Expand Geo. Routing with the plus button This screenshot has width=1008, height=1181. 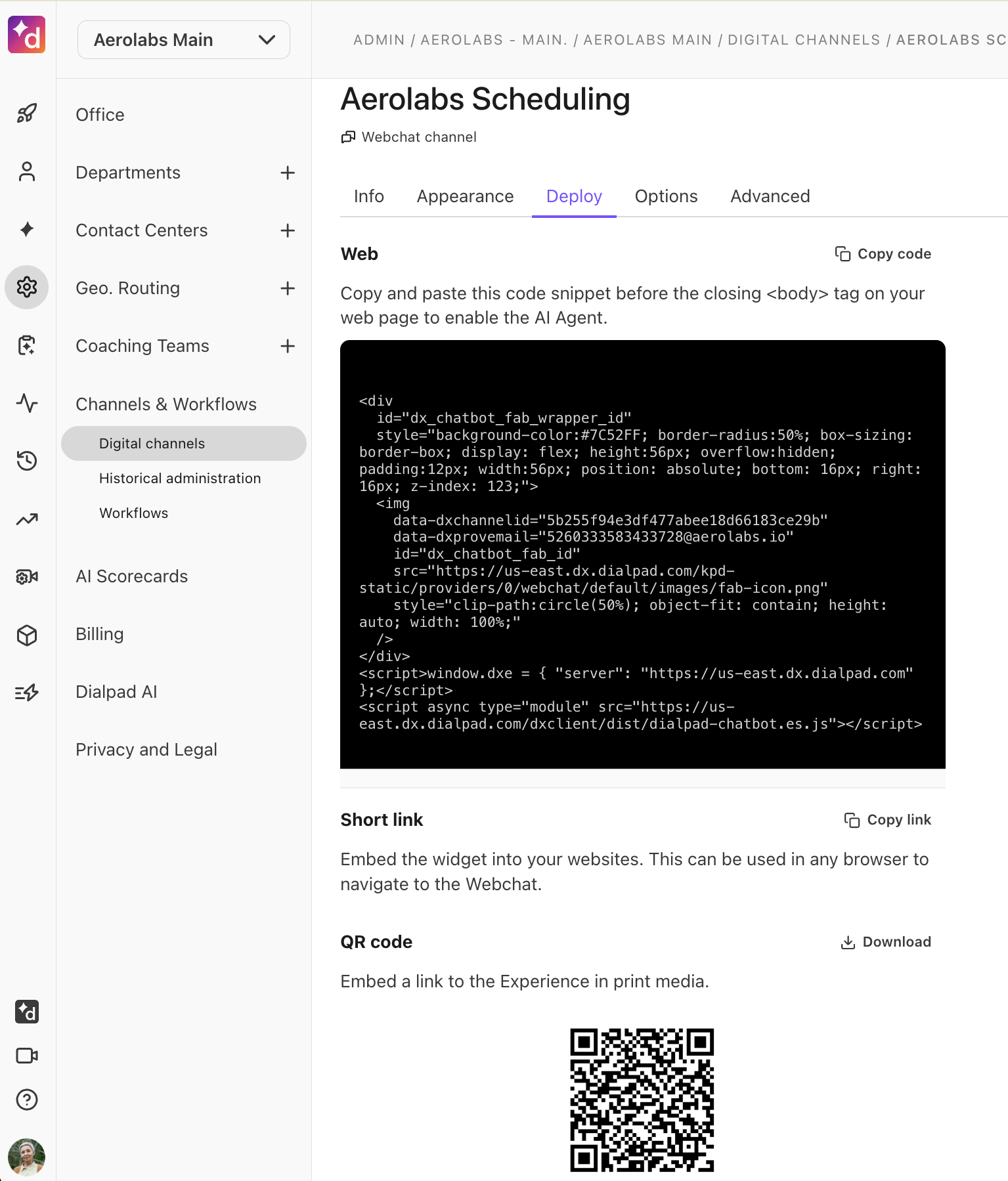[x=288, y=288]
